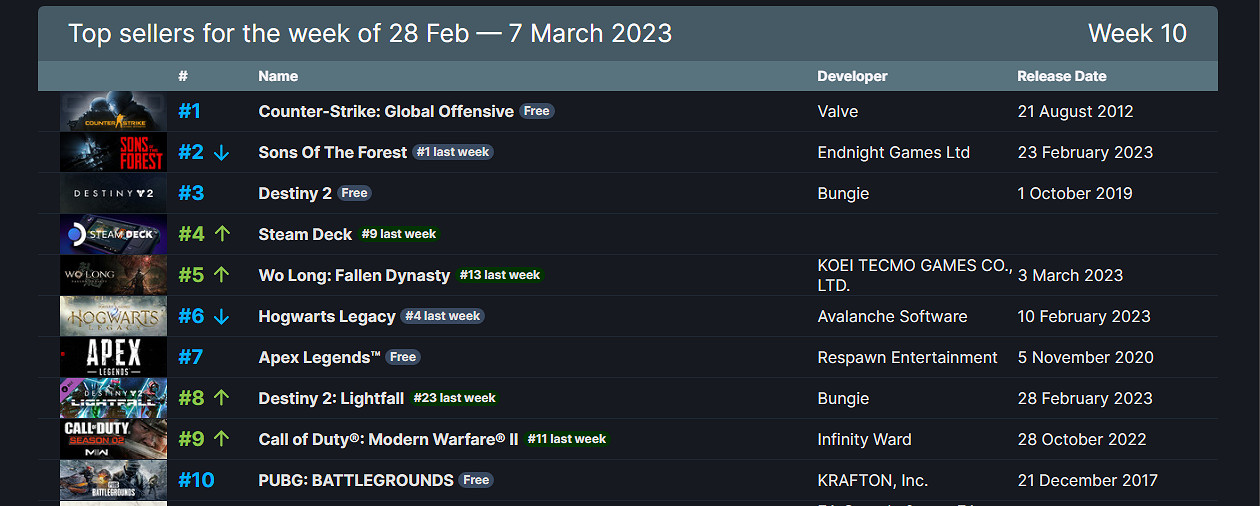Click the down arrow beside rank #2

pyautogui.click(x=222, y=153)
